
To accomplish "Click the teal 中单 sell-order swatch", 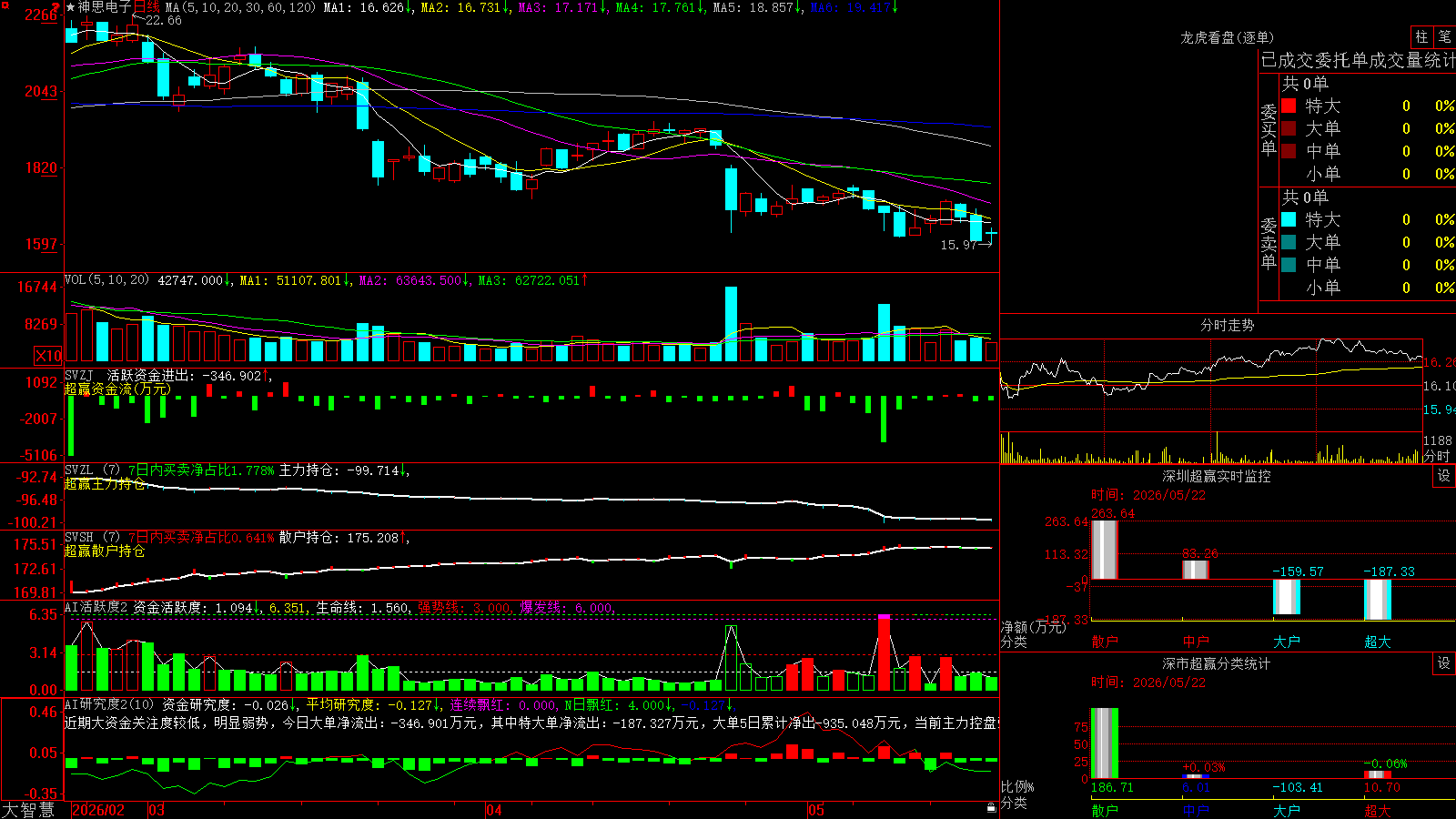I will coord(1289,265).
